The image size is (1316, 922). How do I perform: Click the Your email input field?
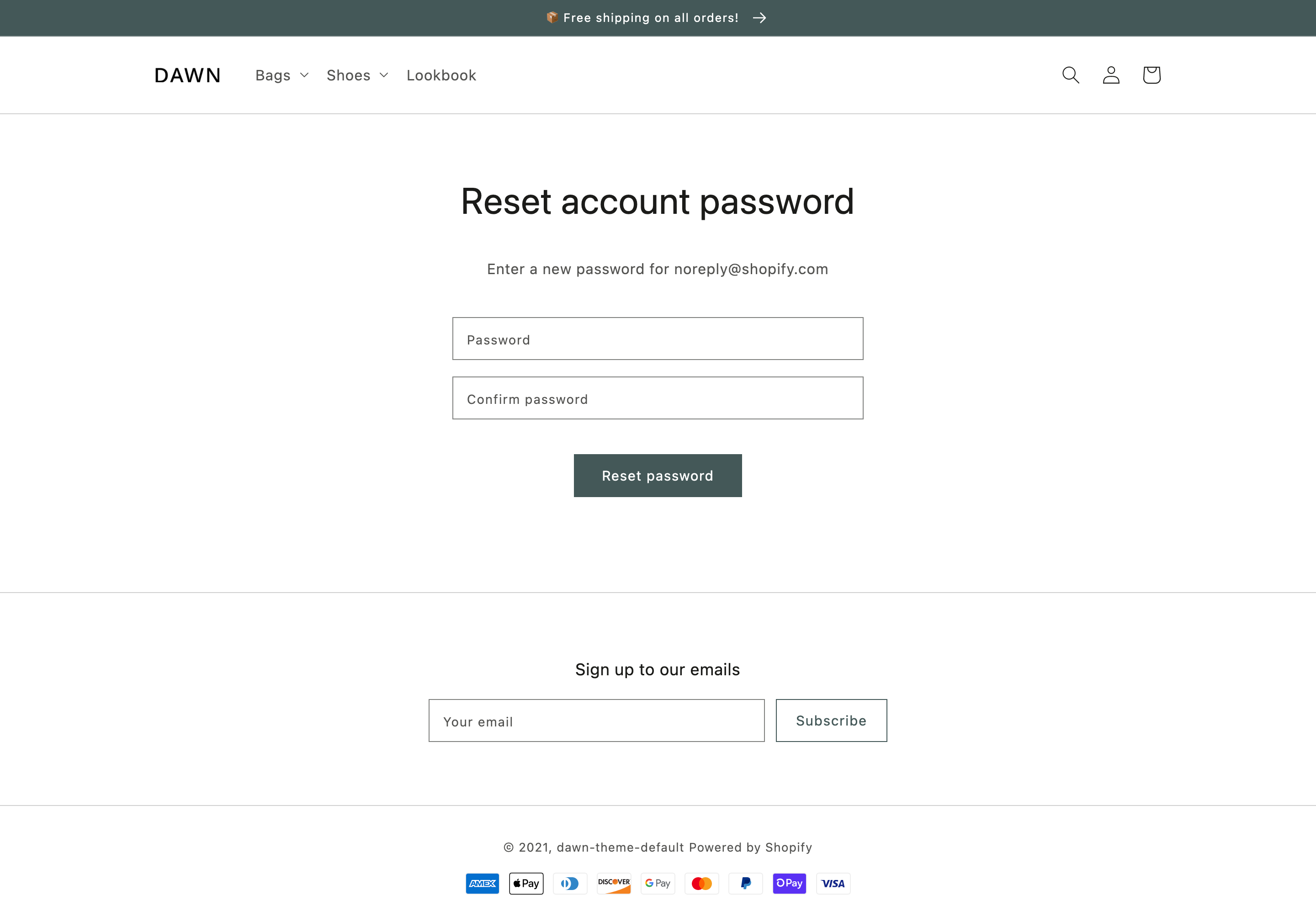point(596,721)
